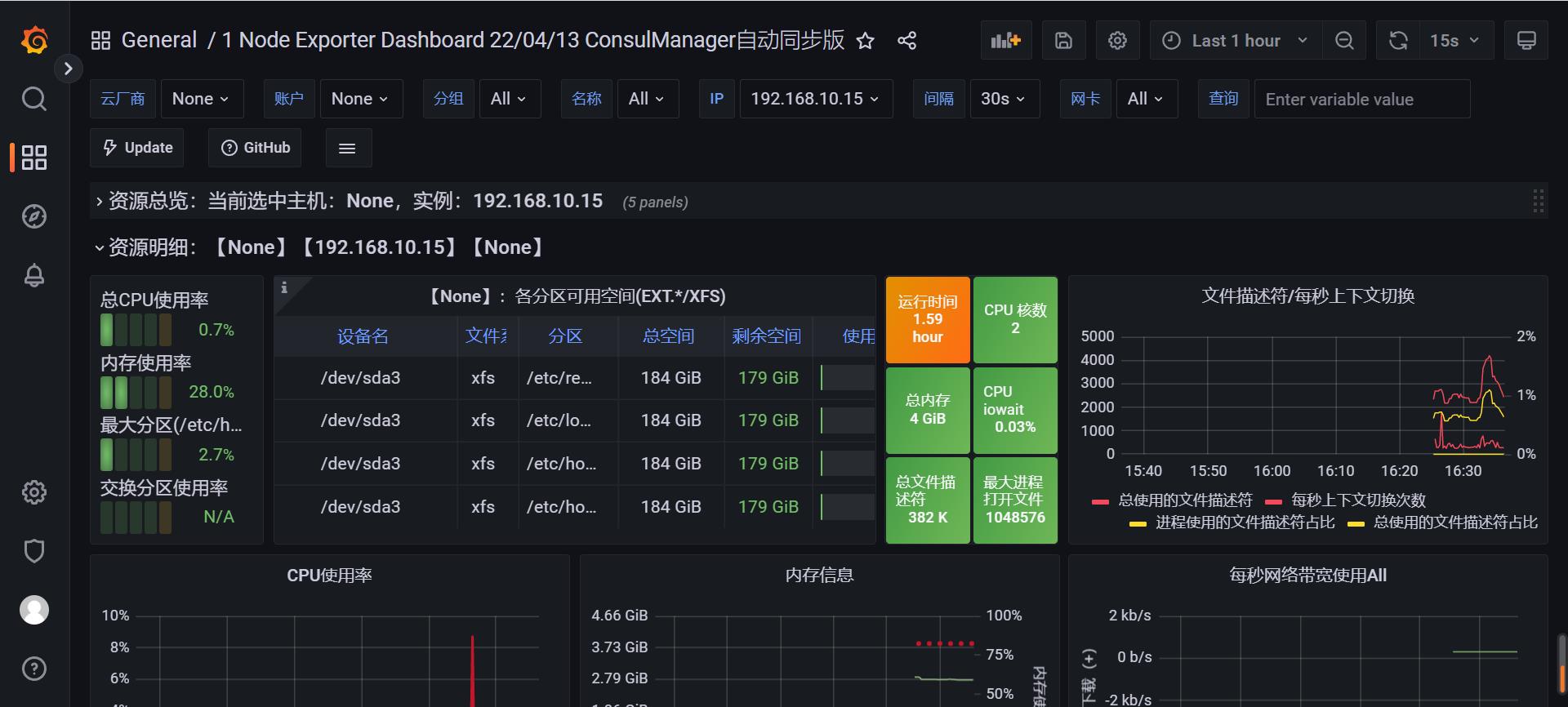Click the 运行时间 1.59 hour stat tile
Image resolution: width=1568 pixels, height=707 pixels.
click(928, 319)
